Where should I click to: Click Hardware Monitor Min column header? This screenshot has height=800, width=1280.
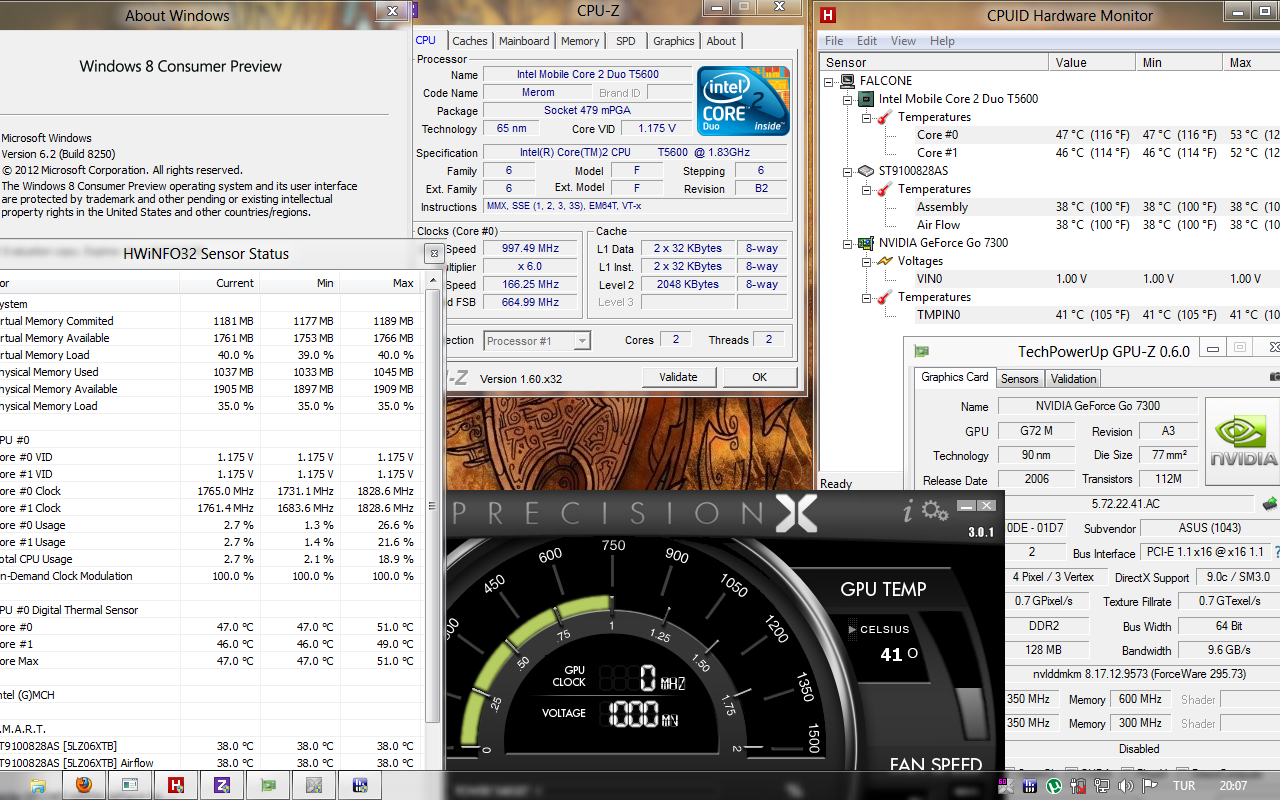pos(1180,62)
